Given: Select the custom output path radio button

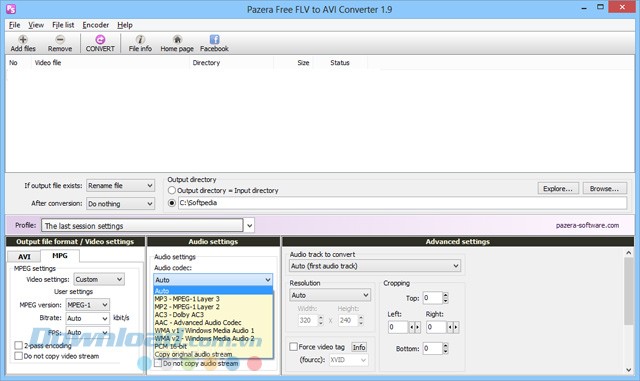Looking at the screenshot, I should point(172,203).
